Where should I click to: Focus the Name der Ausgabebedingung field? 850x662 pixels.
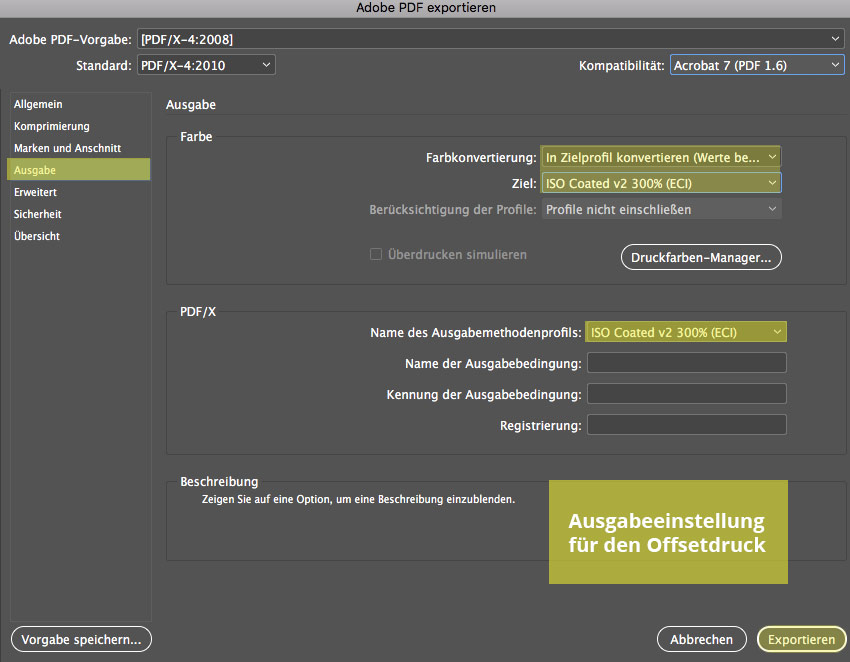(x=687, y=363)
